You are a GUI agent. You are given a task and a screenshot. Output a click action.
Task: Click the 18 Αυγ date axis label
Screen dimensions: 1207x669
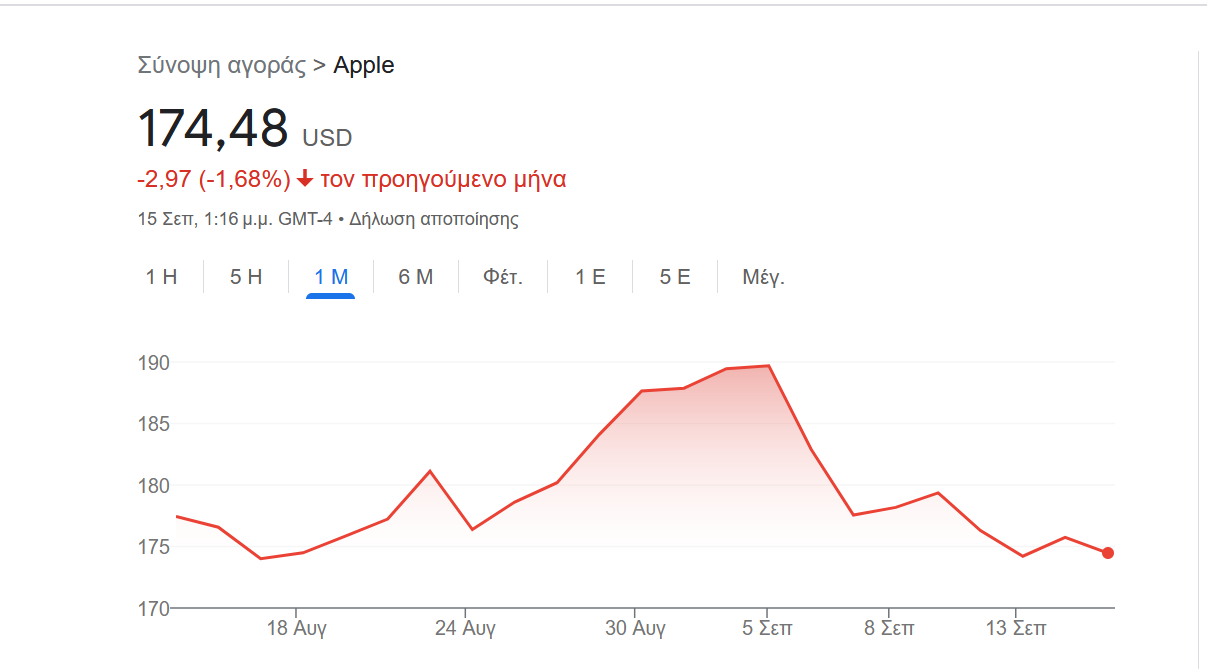tap(297, 629)
